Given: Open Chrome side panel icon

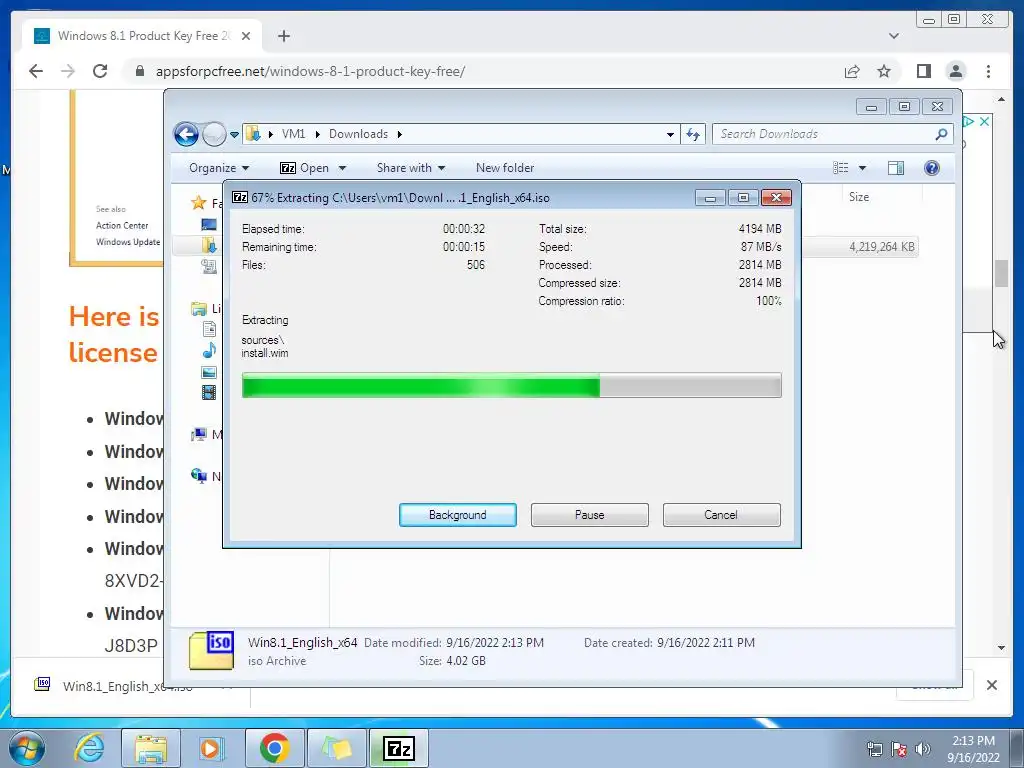Looking at the screenshot, I should click(923, 71).
